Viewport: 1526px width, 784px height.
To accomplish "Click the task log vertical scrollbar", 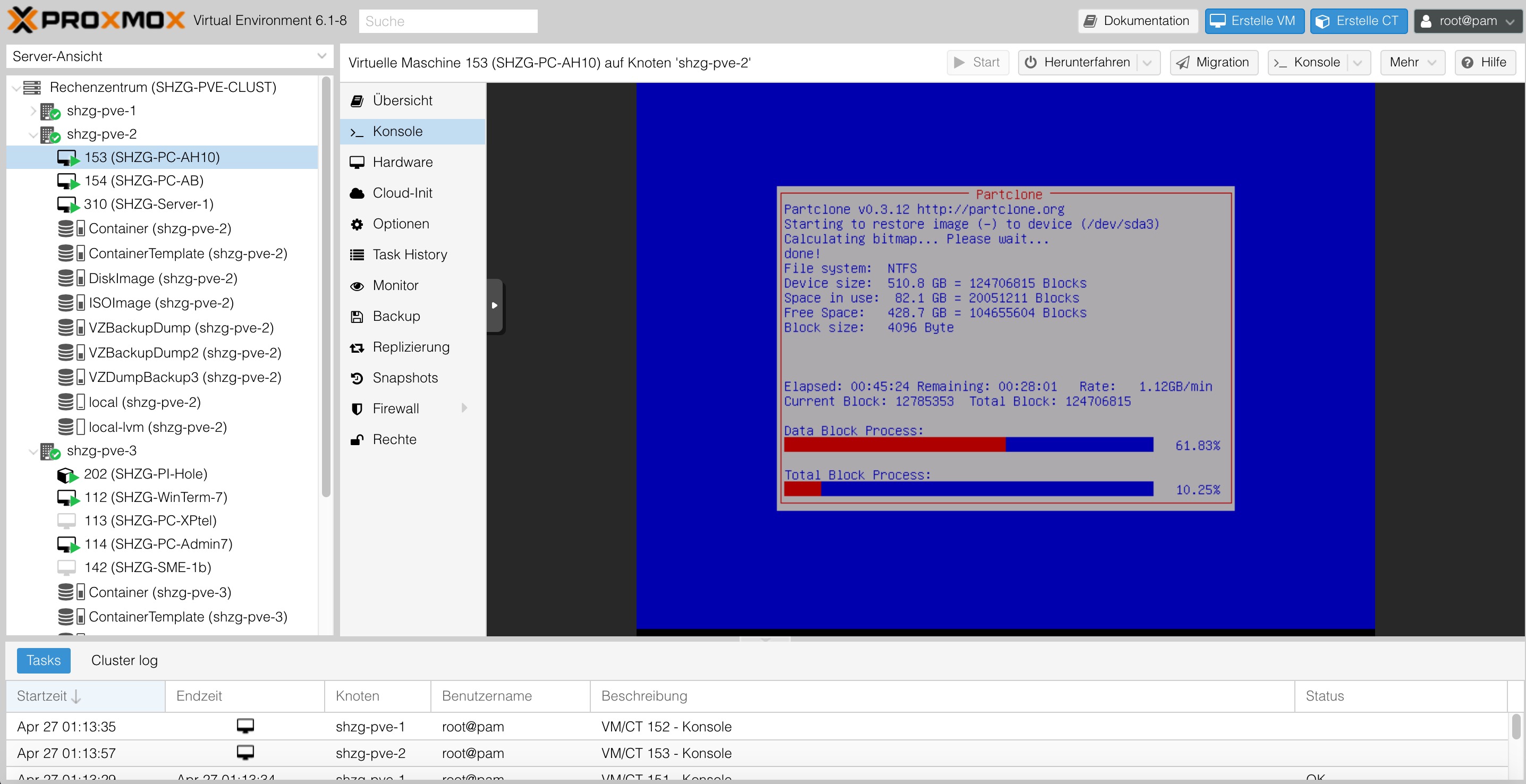I will (1516, 727).
